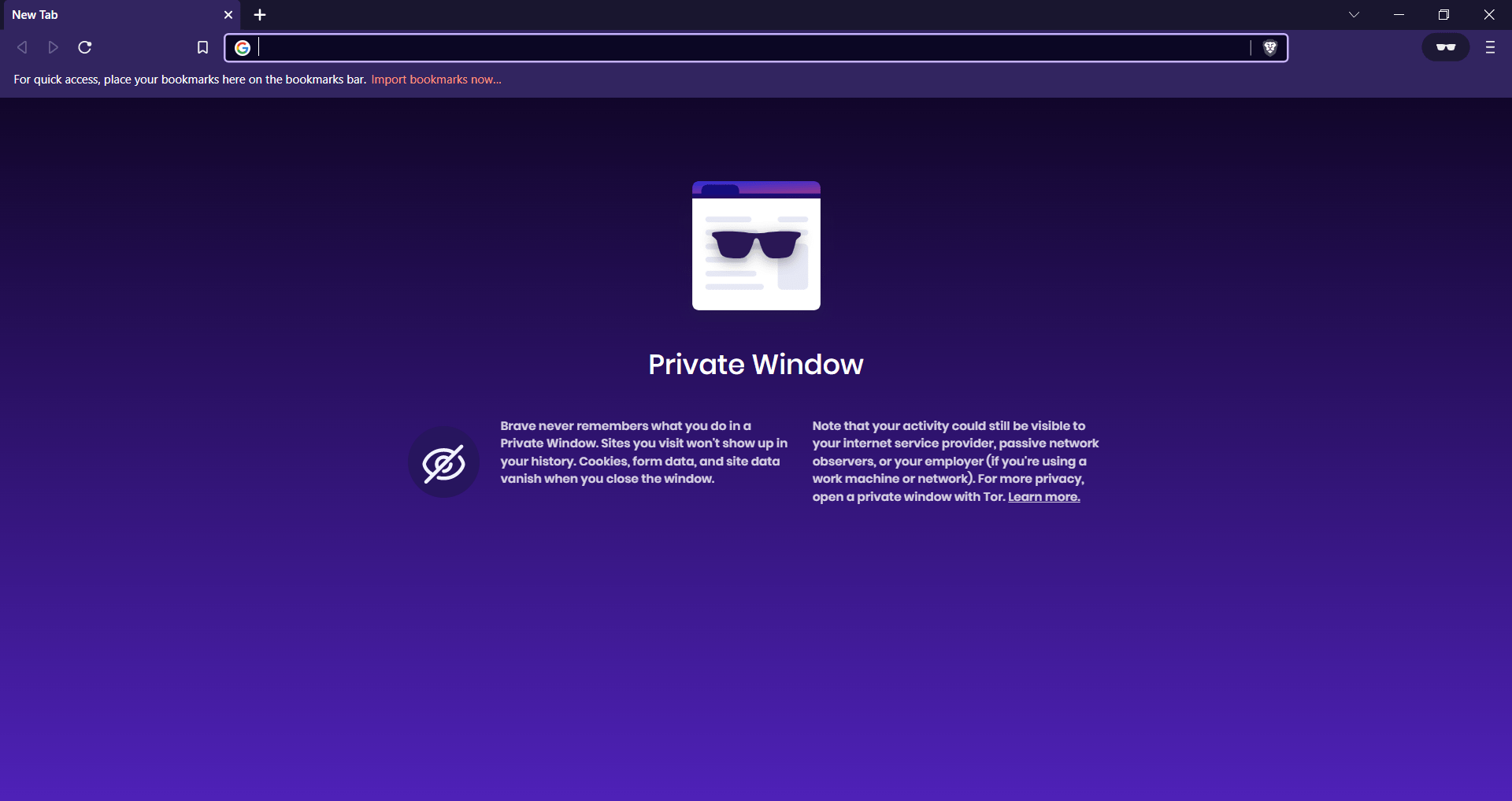Click the Private Window heading

click(x=756, y=365)
